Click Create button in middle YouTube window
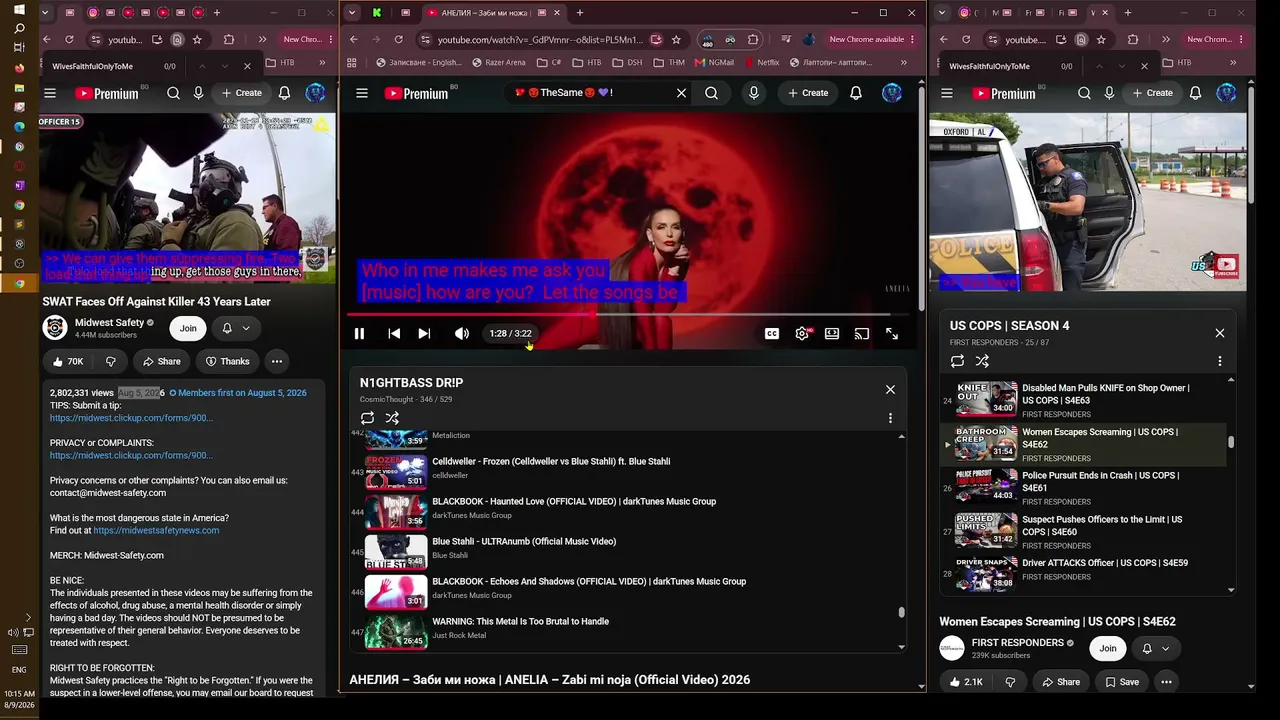This screenshot has height=720, width=1280. tap(808, 93)
